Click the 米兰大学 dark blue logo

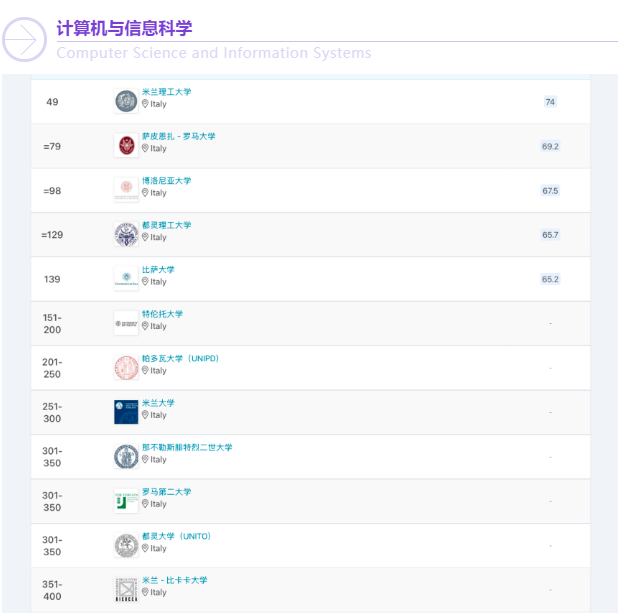(126, 412)
